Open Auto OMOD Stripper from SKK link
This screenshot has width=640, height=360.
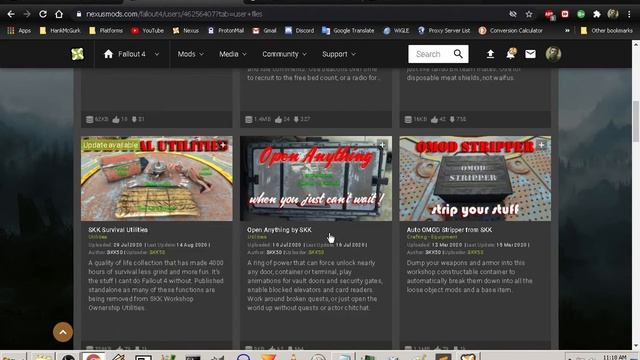click(x=449, y=230)
